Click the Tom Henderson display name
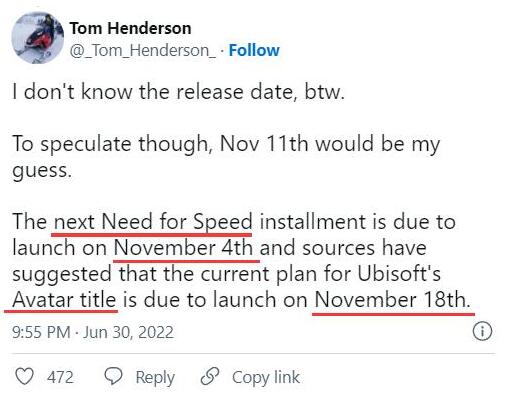The image size is (507, 399). coord(130,28)
